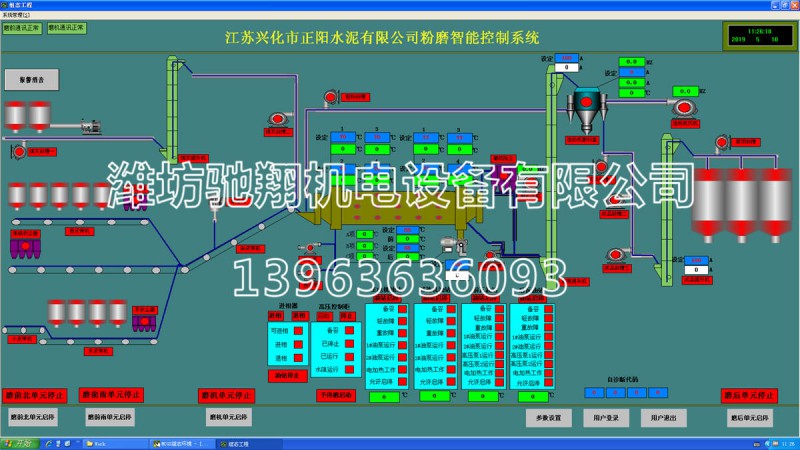Click the grey 磨机单元启停 button
This screenshot has width=800, height=450.
point(229,417)
